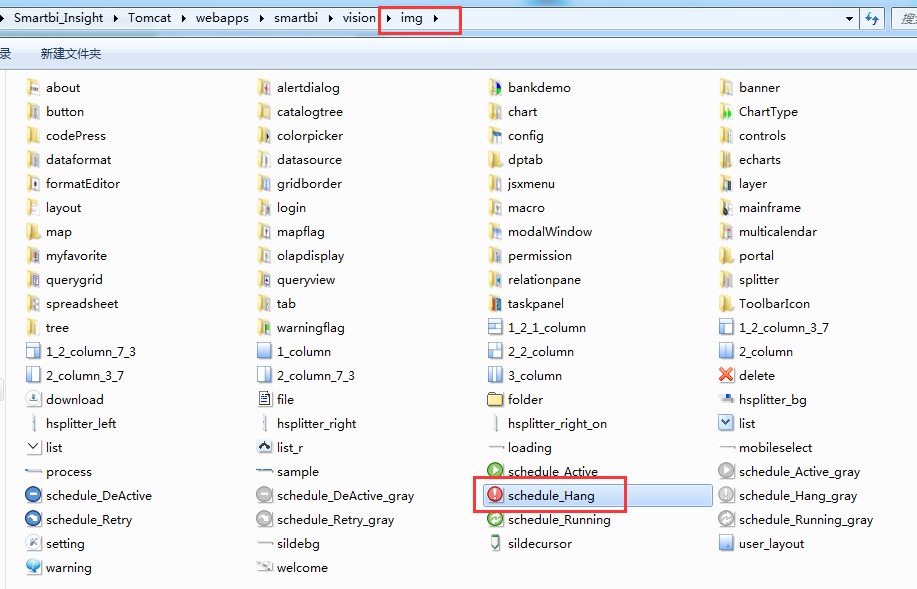This screenshot has height=589, width=917.
Task: Select the sildecursor icon
Action: tap(495, 543)
